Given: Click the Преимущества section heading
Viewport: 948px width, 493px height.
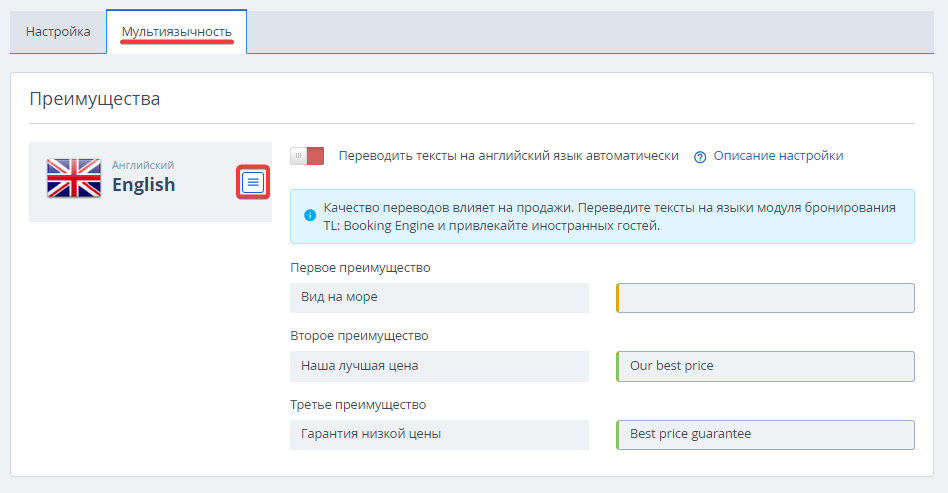Looking at the screenshot, I should [95, 99].
